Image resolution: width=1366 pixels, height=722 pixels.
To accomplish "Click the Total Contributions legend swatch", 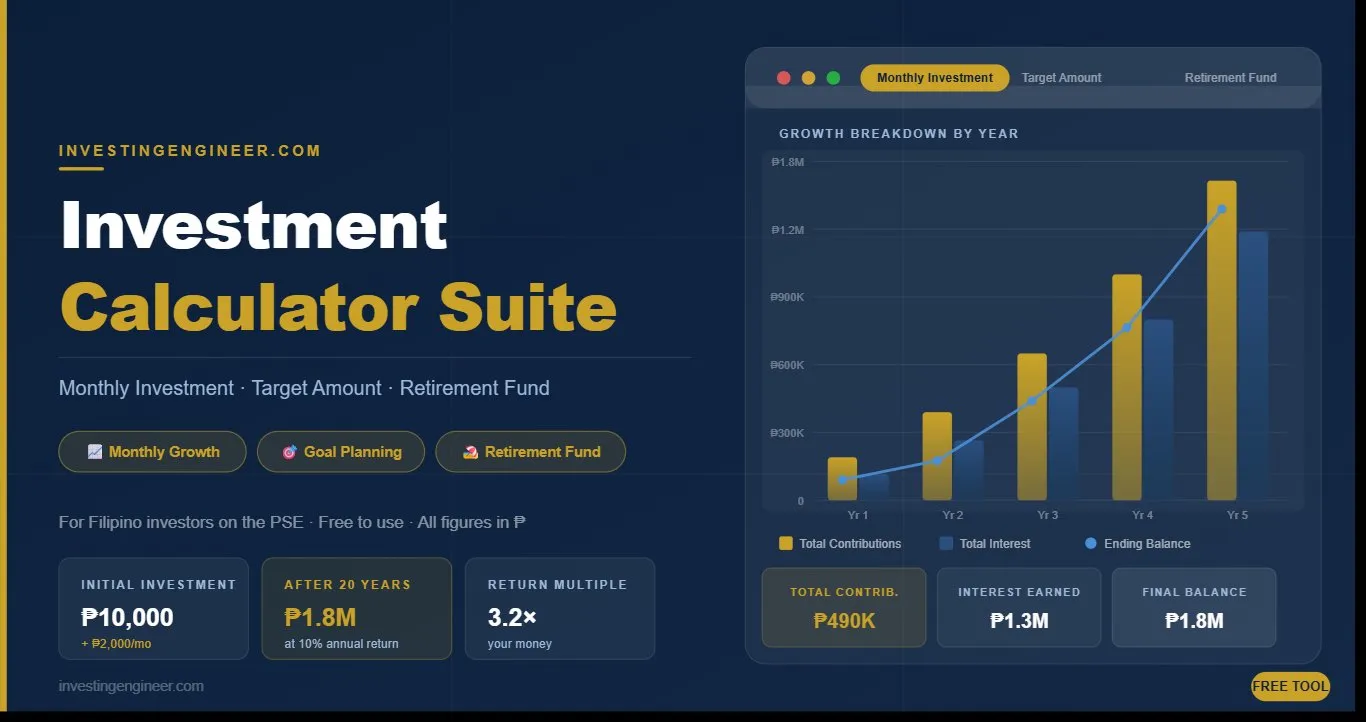I will (786, 543).
